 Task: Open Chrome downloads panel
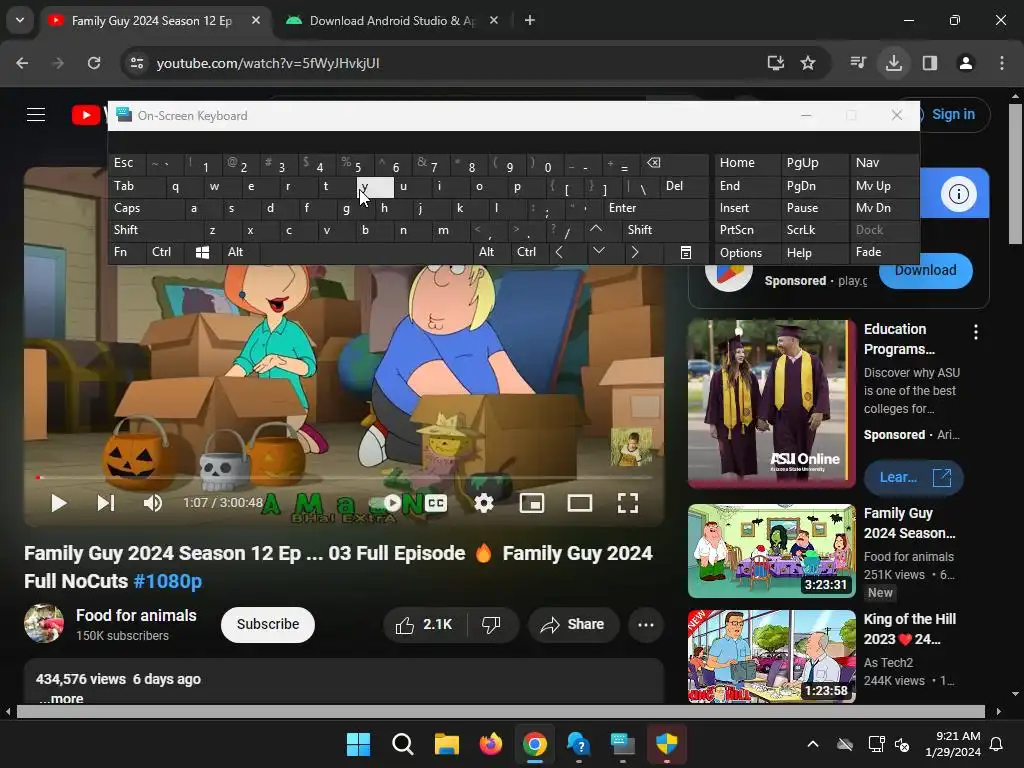click(894, 63)
